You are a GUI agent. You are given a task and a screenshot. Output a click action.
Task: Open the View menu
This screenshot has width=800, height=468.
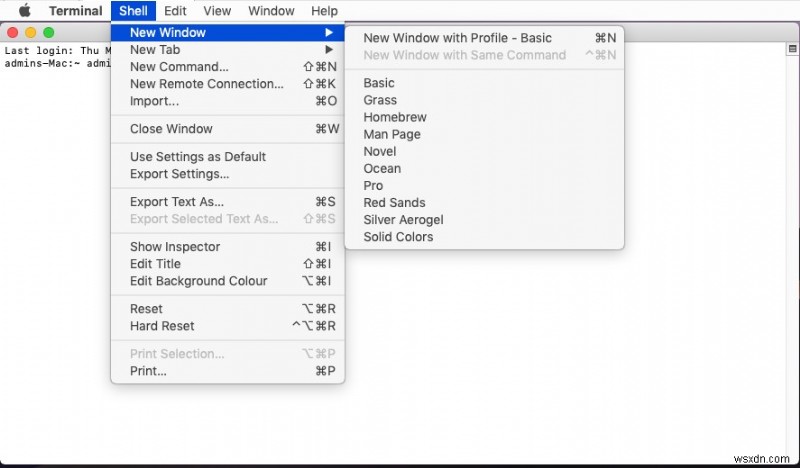pyautogui.click(x=217, y=11)
